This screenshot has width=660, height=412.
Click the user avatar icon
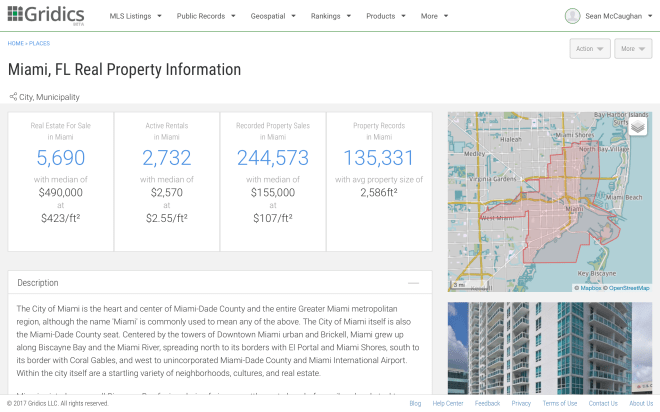pos(572,16)
